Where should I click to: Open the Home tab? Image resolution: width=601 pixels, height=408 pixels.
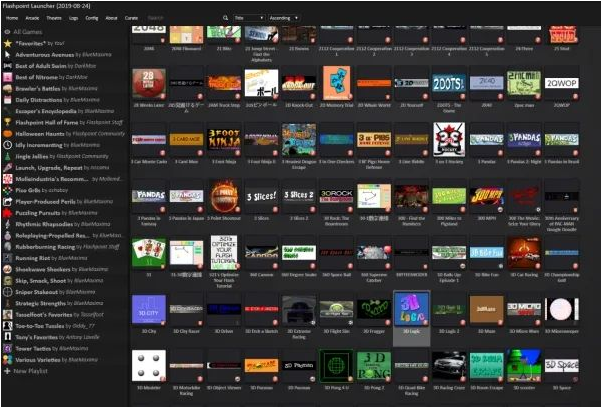(x=12, y=18)
